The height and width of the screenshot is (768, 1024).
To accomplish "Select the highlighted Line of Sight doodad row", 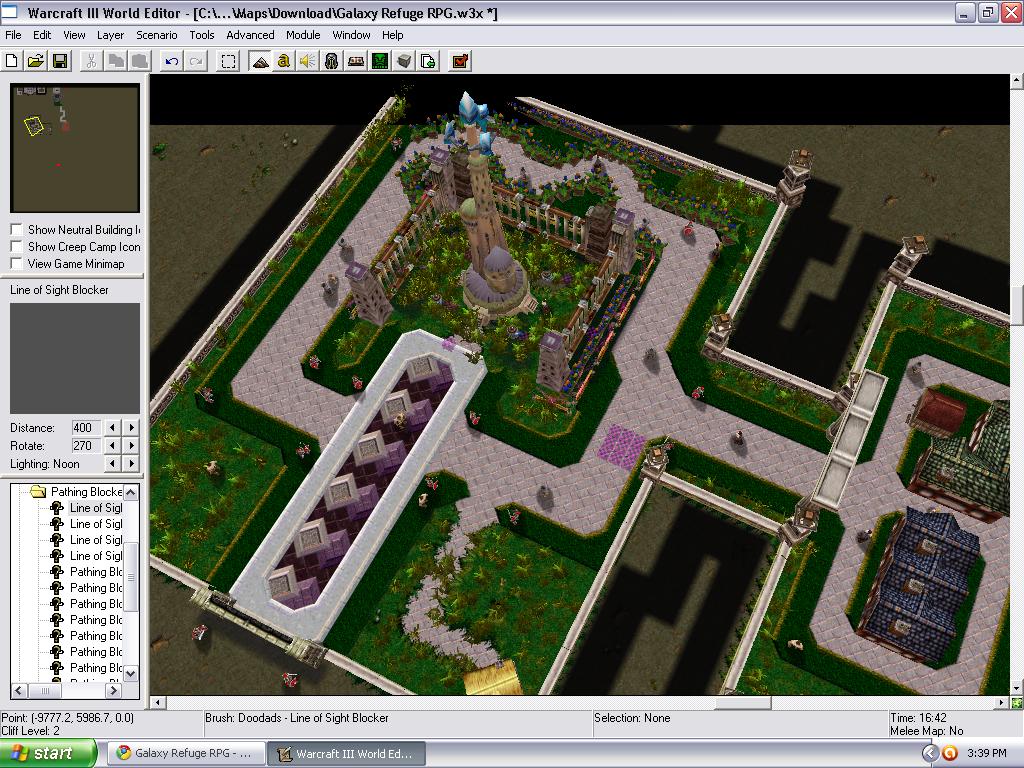I will pos(95,508).
